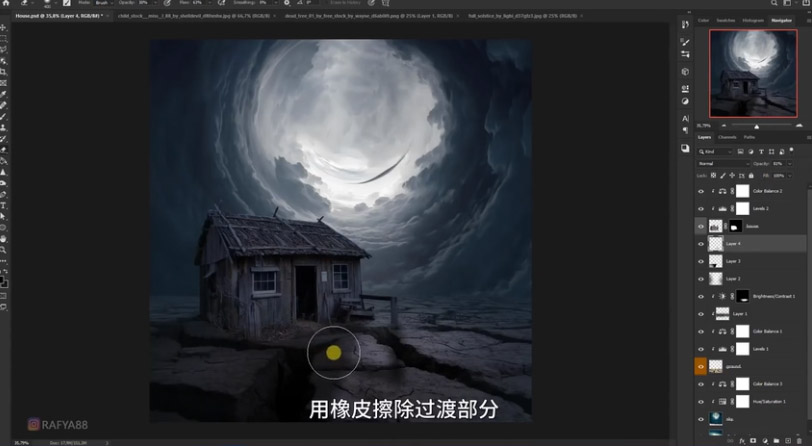Open the blend mode Normal dropdown
This screenshot has height=446, width=812.
(722, 163)
